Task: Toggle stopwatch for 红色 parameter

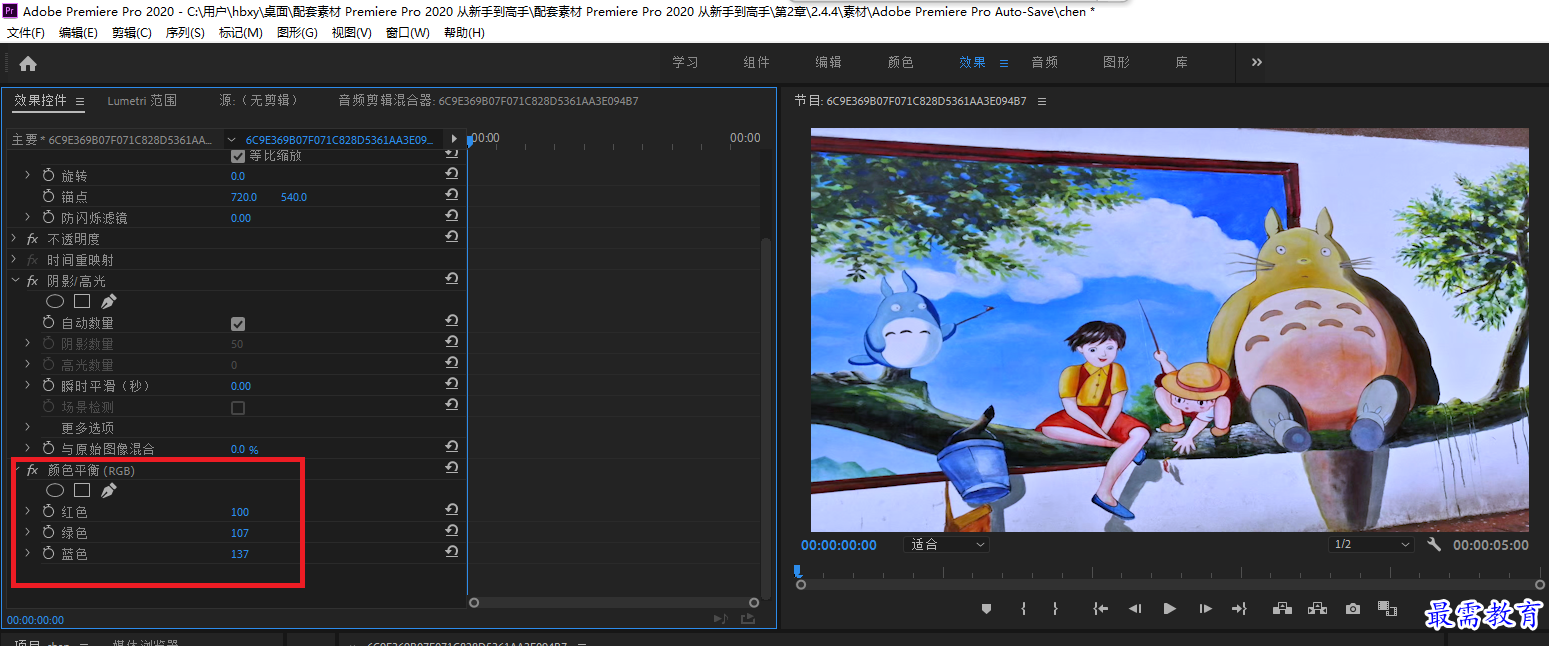Action: 49,512
